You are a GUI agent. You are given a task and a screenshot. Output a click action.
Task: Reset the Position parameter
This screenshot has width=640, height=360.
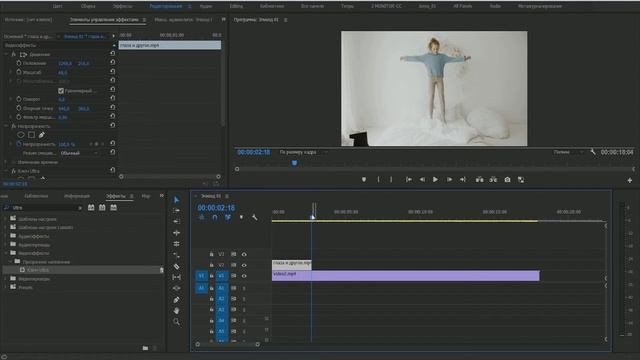click(x=113, y=63)
